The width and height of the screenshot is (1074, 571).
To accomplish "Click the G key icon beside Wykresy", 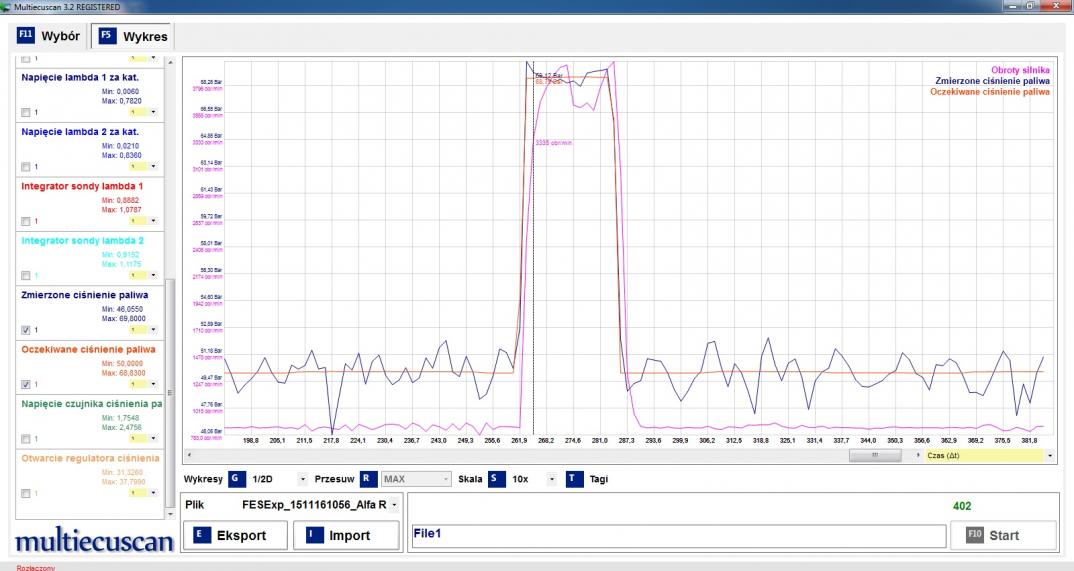I will [x=236, y=479].
